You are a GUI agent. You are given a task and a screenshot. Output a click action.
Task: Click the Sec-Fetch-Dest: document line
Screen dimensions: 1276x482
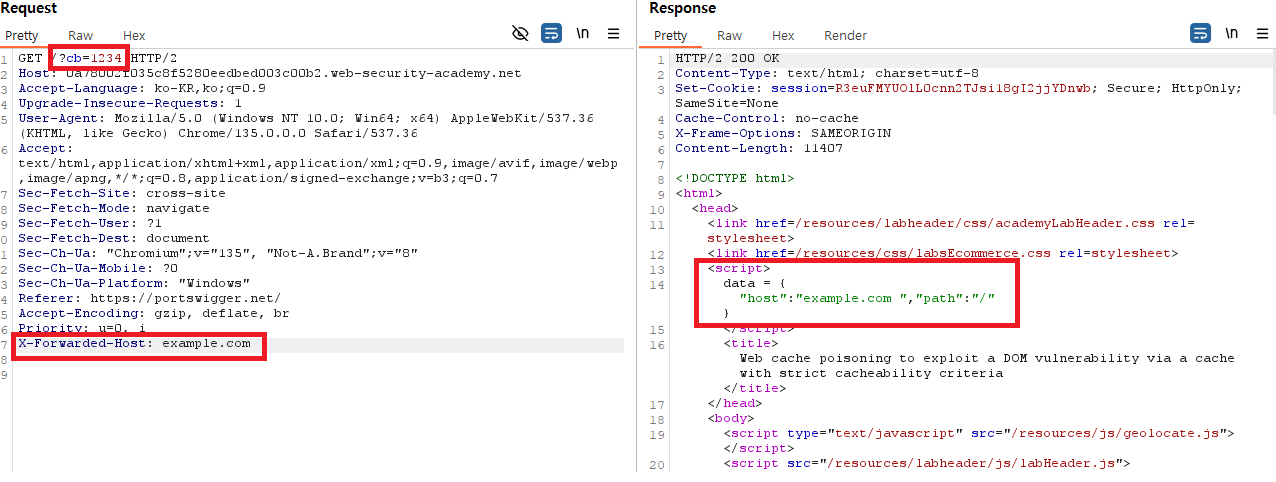click(114, 238)
